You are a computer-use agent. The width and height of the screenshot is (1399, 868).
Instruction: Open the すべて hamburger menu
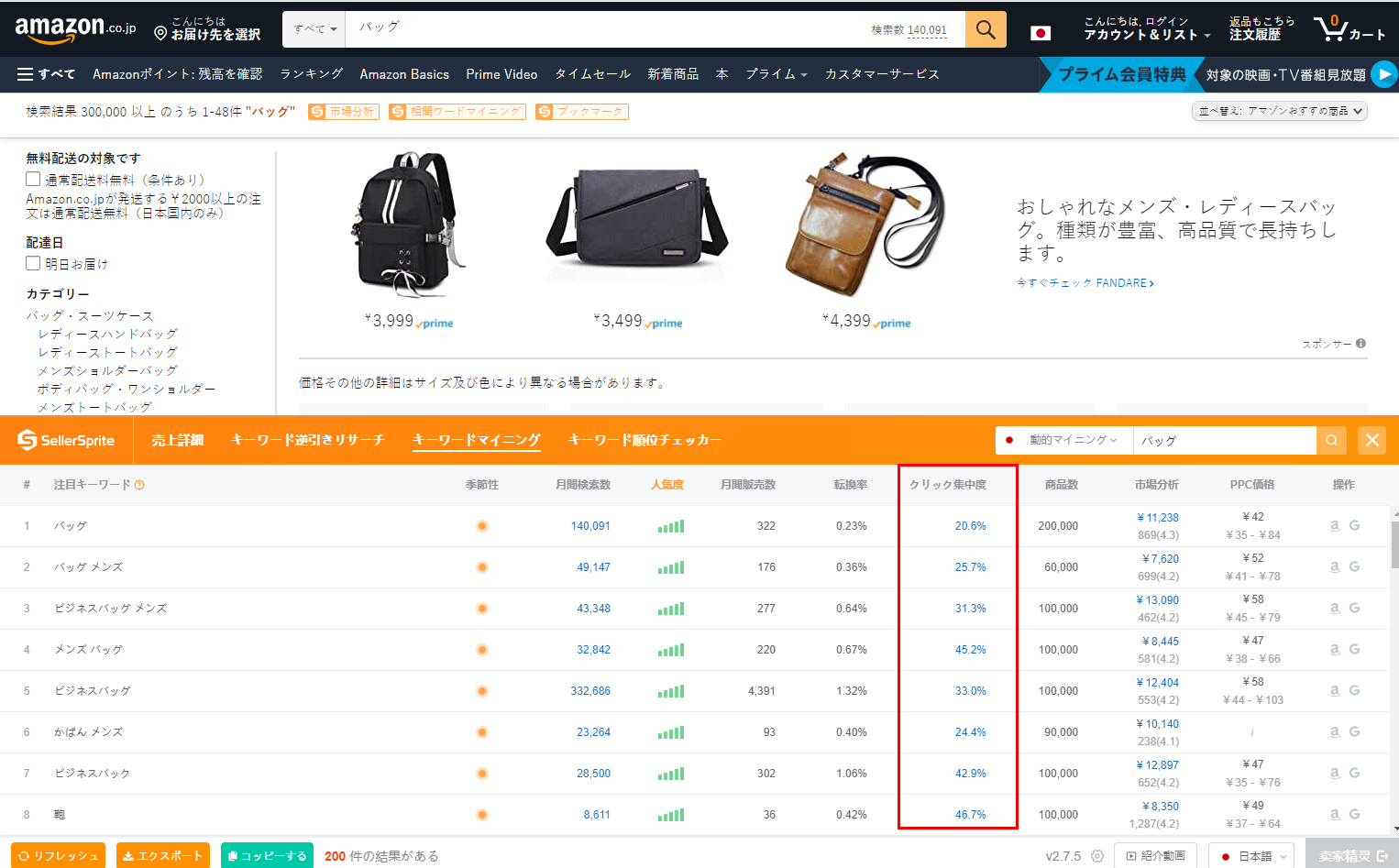[x=46, y=74]
